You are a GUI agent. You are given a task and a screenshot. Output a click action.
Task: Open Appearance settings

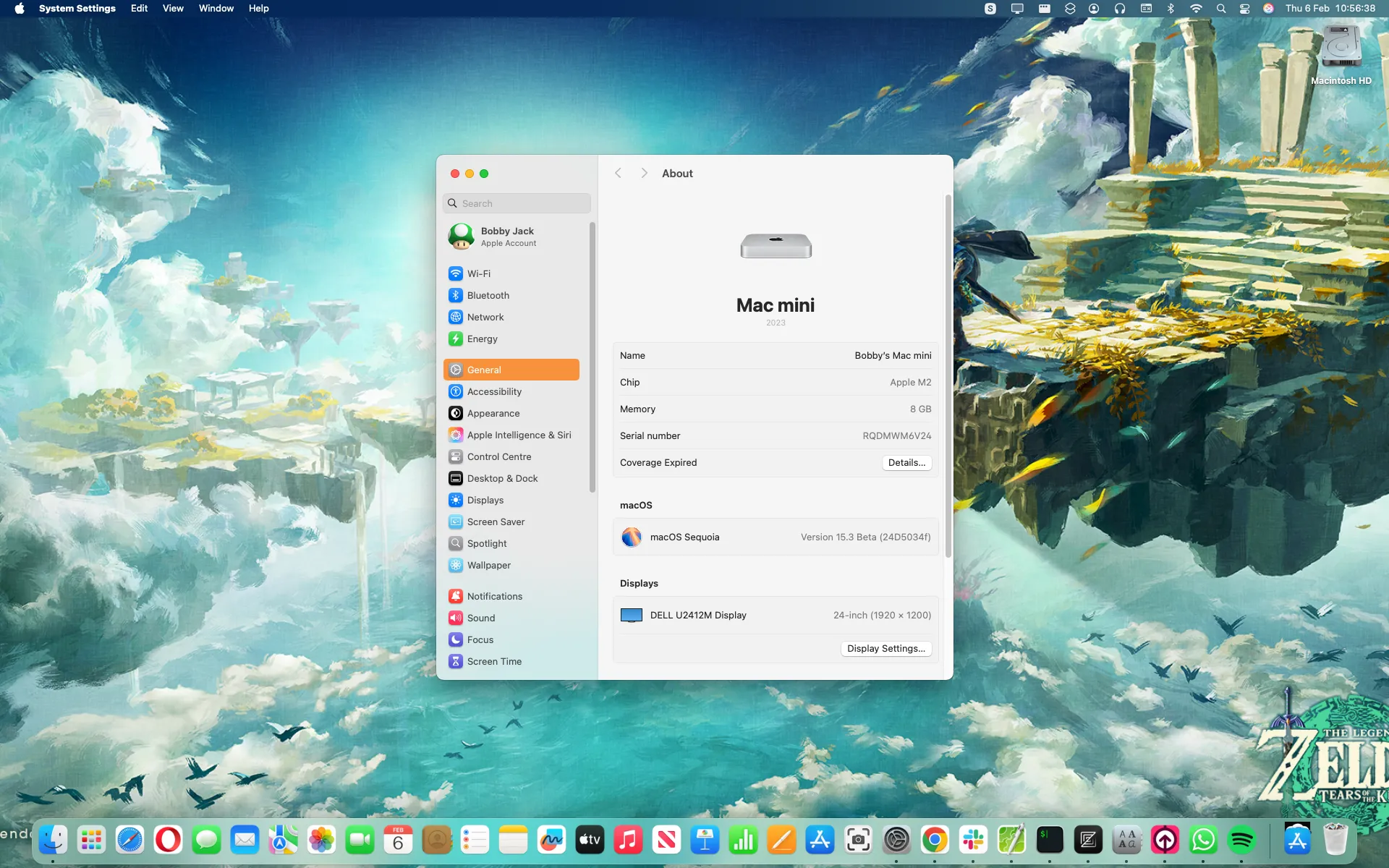tap(493, 413)
